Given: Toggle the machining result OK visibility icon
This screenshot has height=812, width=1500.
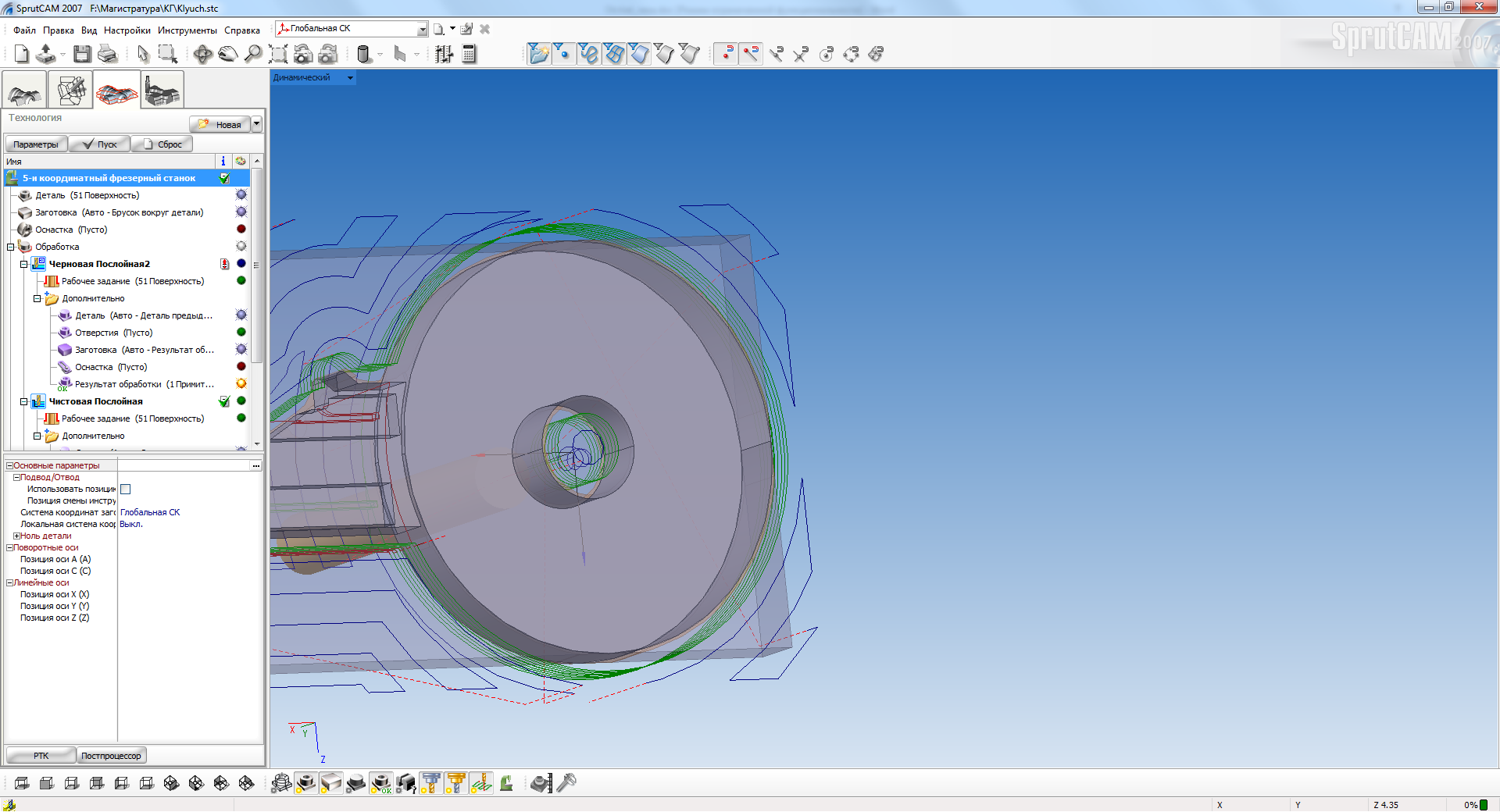Looking at the screenshot, I should click(x=381, y=783).
